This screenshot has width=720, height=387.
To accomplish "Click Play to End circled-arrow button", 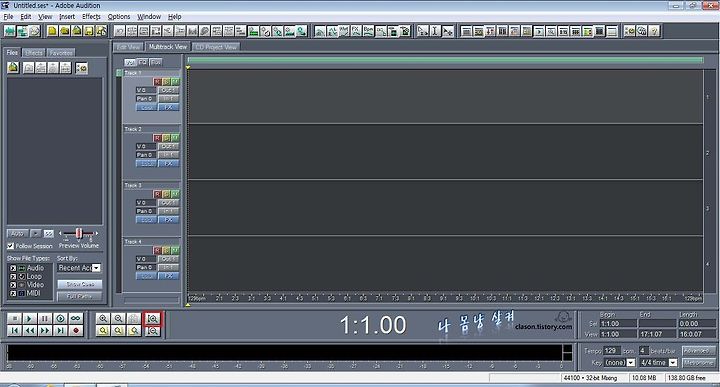I will coord(60,318).
